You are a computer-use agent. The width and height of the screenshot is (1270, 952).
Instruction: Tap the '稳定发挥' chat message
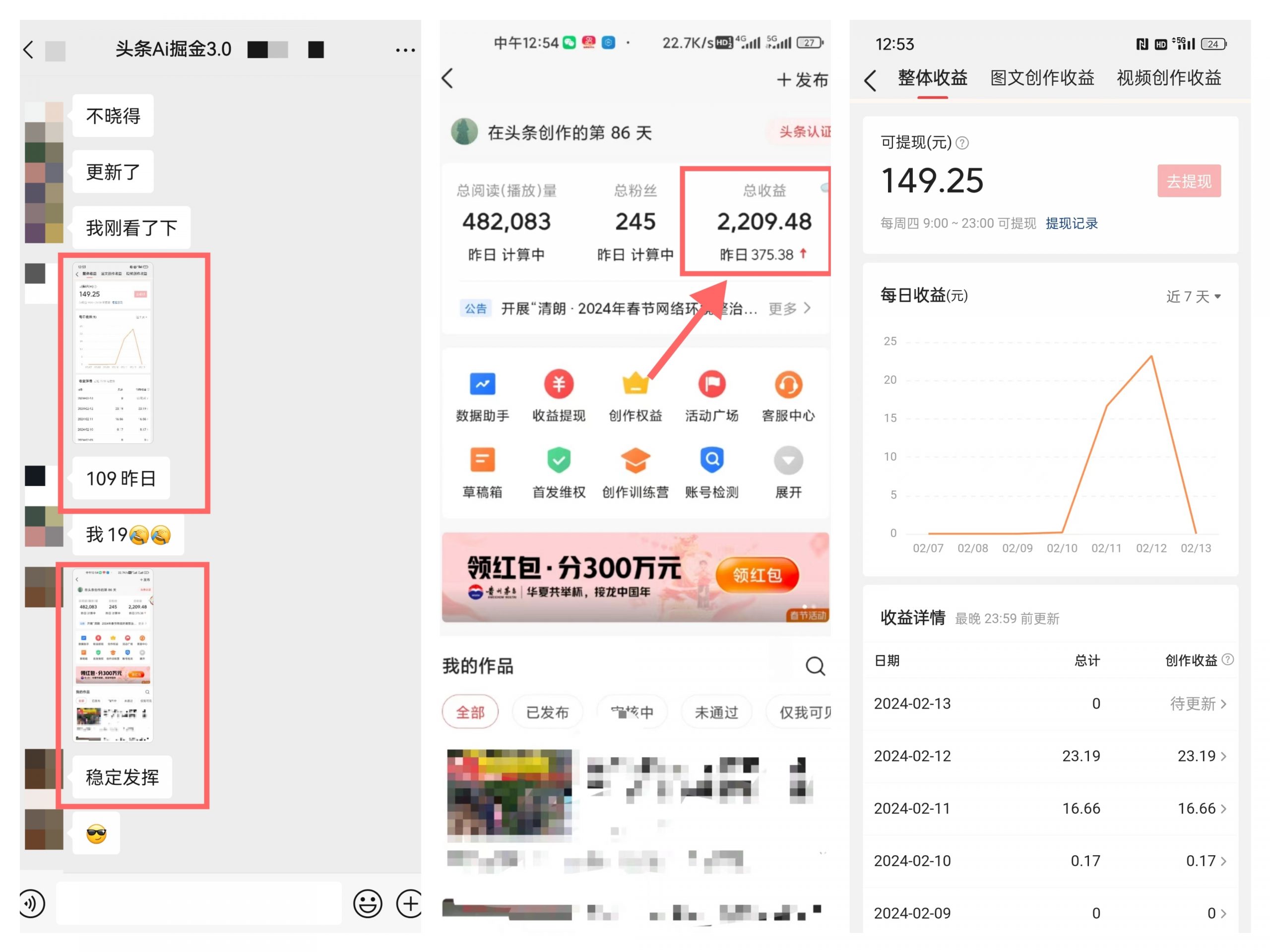coord(123,777)
